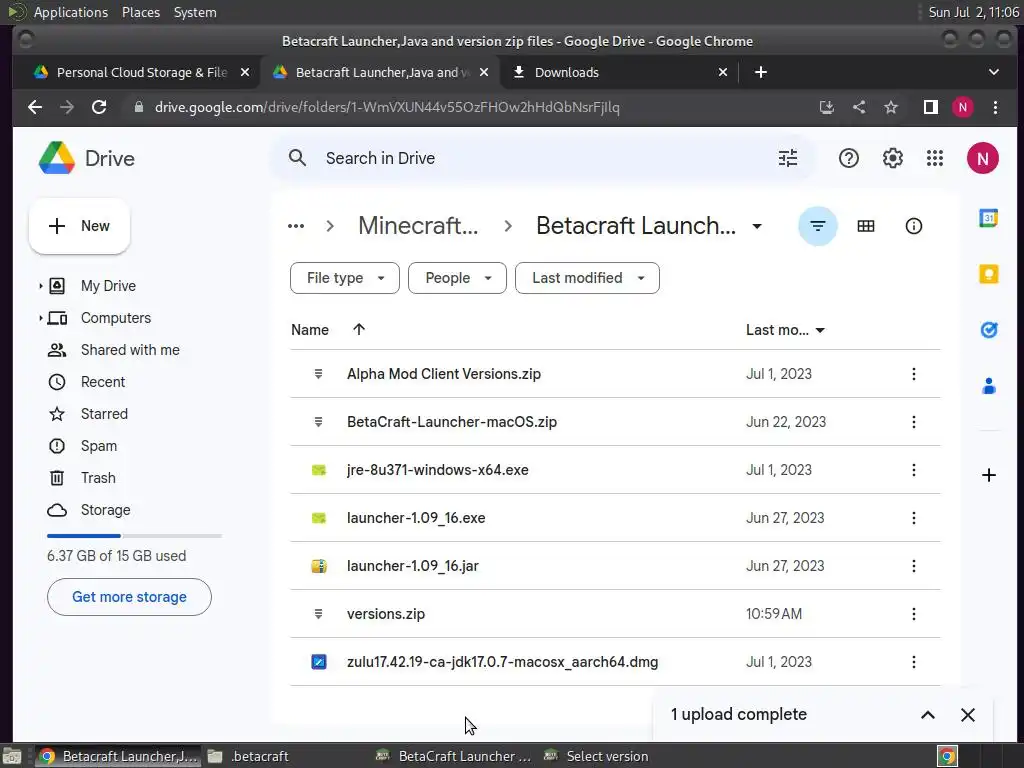Screen dimensions: 1024x768
Task: Switch to Downloads tab
Action: (x=619, y=72)
